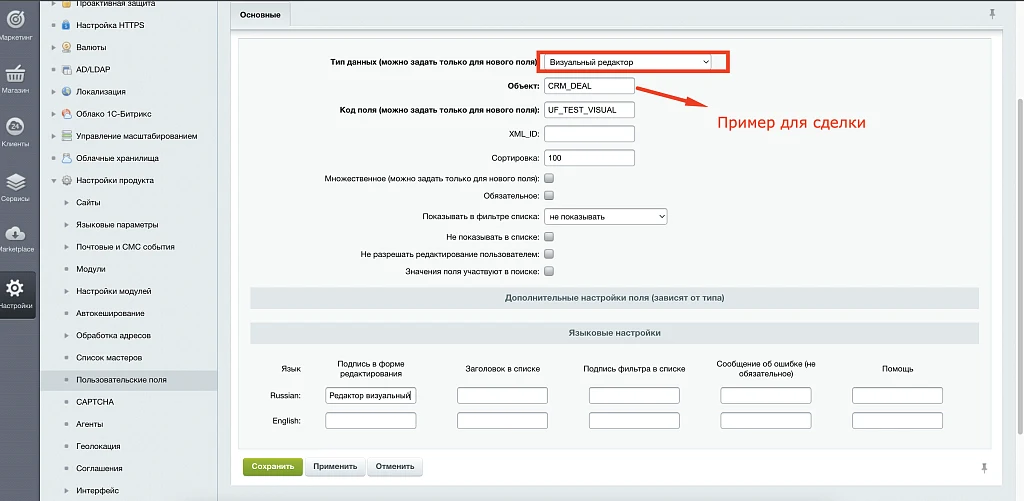Open the Тип данных dropdown
This screenshot has width=1024, height=501.
(x=627, y=62)
